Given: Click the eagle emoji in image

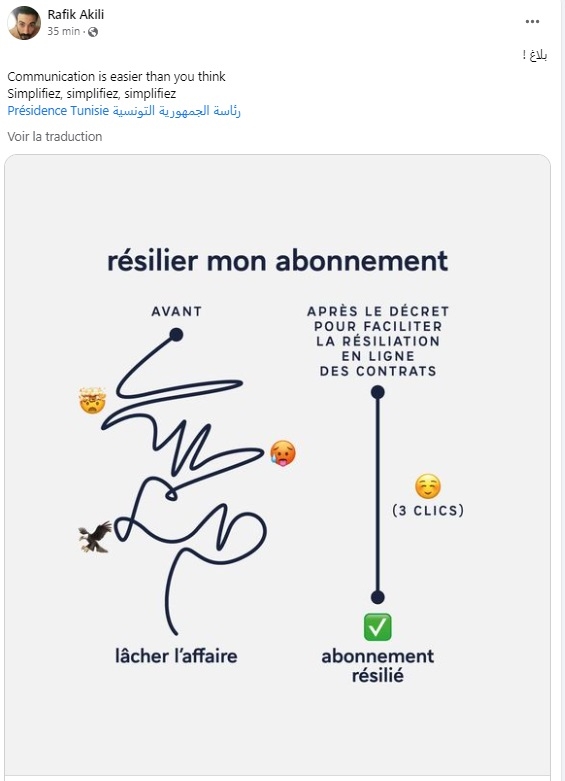Looking at the screenshot, I should [95, 537].
